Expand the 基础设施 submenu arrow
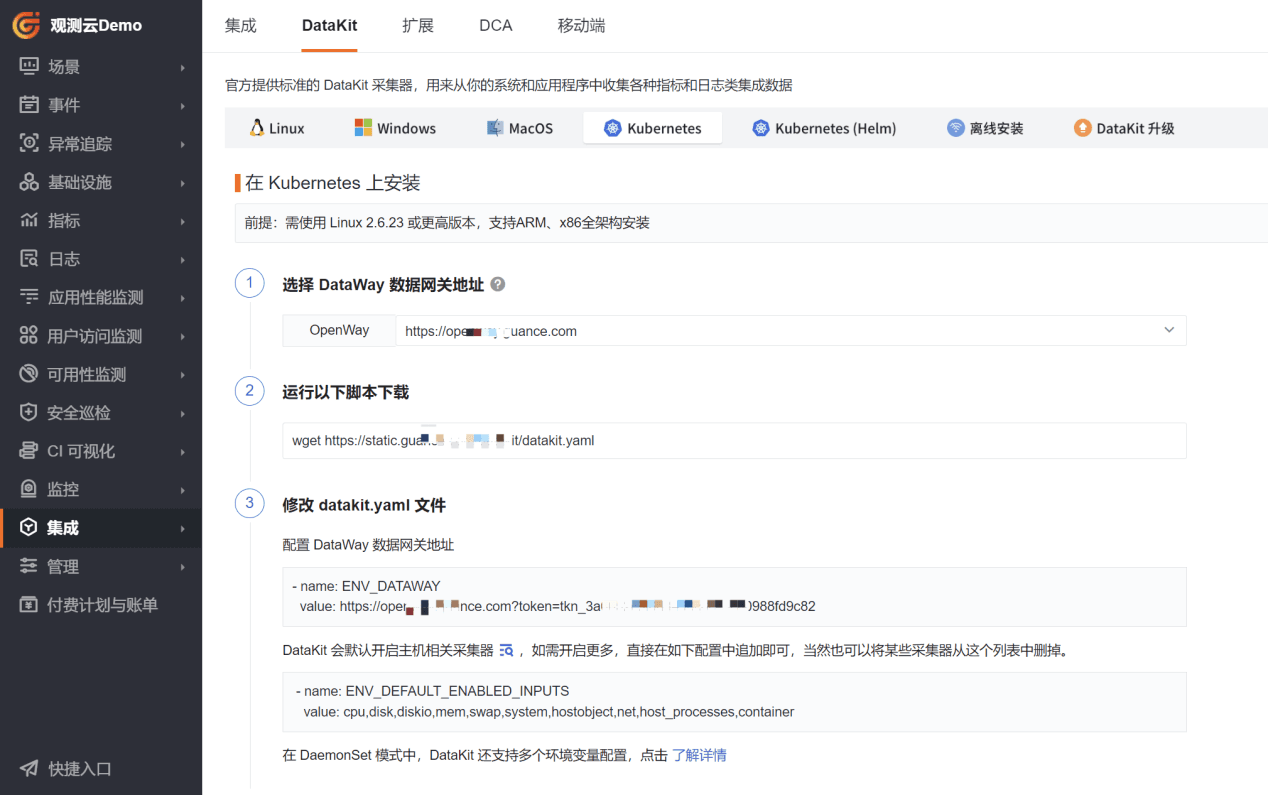1268x795 pixels. click(x=183, y=183)
